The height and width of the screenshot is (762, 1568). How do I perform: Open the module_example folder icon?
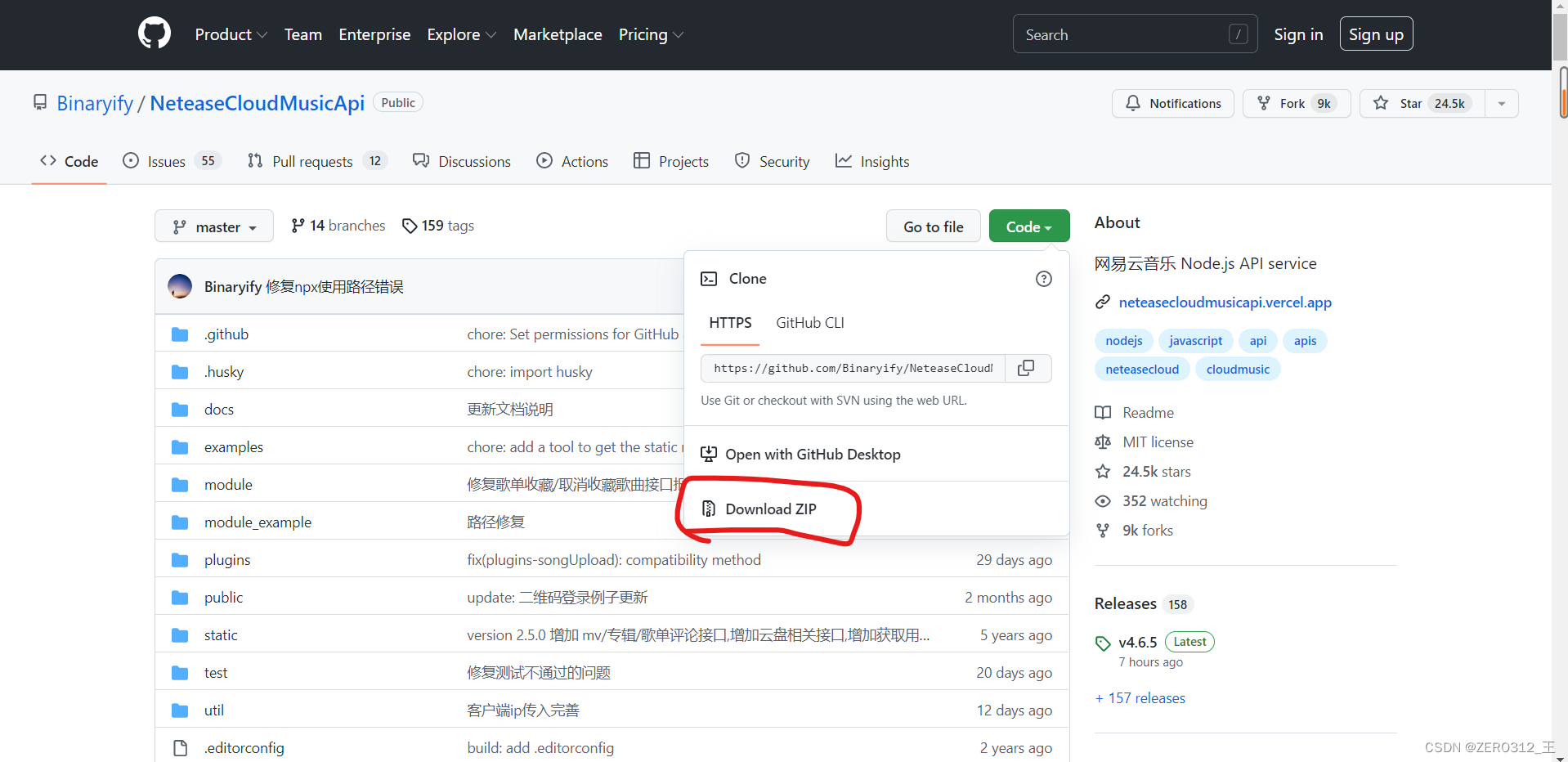[x=180, y=522]
